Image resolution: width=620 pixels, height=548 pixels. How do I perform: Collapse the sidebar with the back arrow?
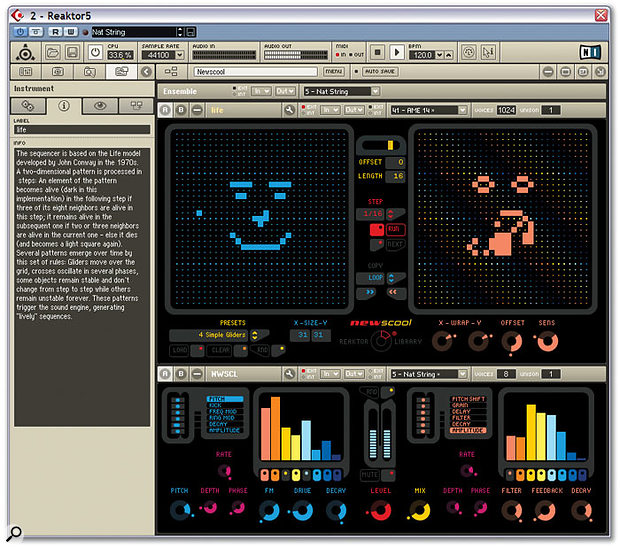coord(146,72)
